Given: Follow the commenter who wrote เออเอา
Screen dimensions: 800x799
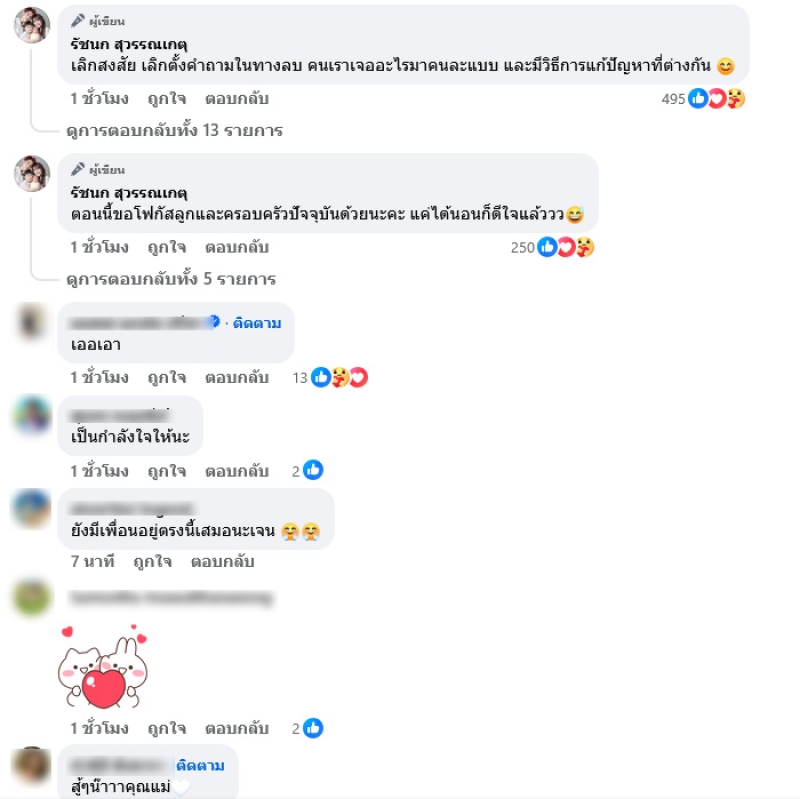Looking at the screenshot, I should point(257,323).
